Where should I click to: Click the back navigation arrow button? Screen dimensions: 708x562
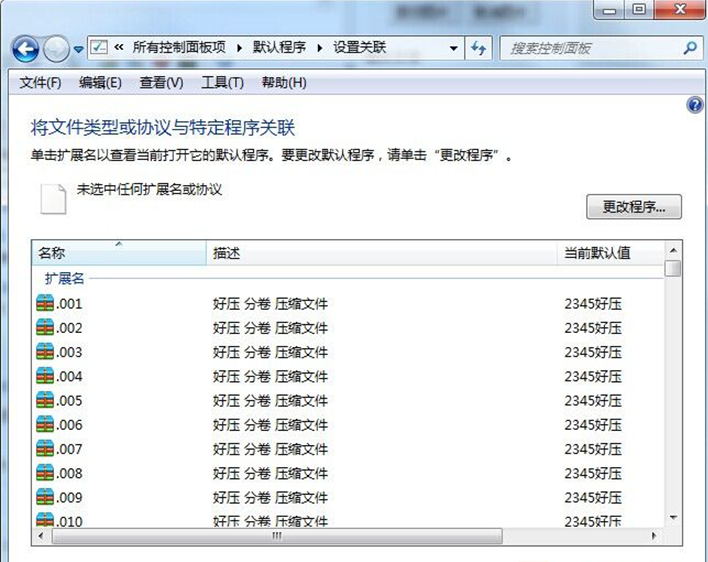pyautogui.click(x=26, y=48)
